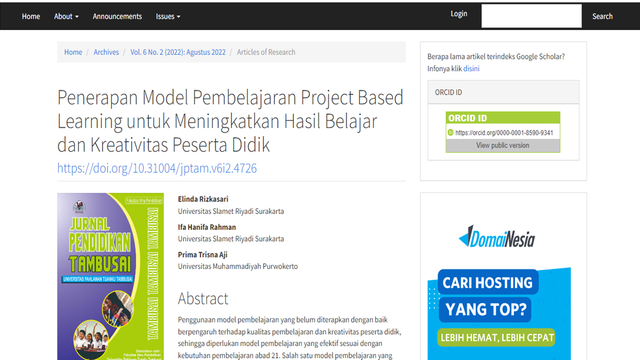Expand the Issues dropdown menu

click(168, 16)
